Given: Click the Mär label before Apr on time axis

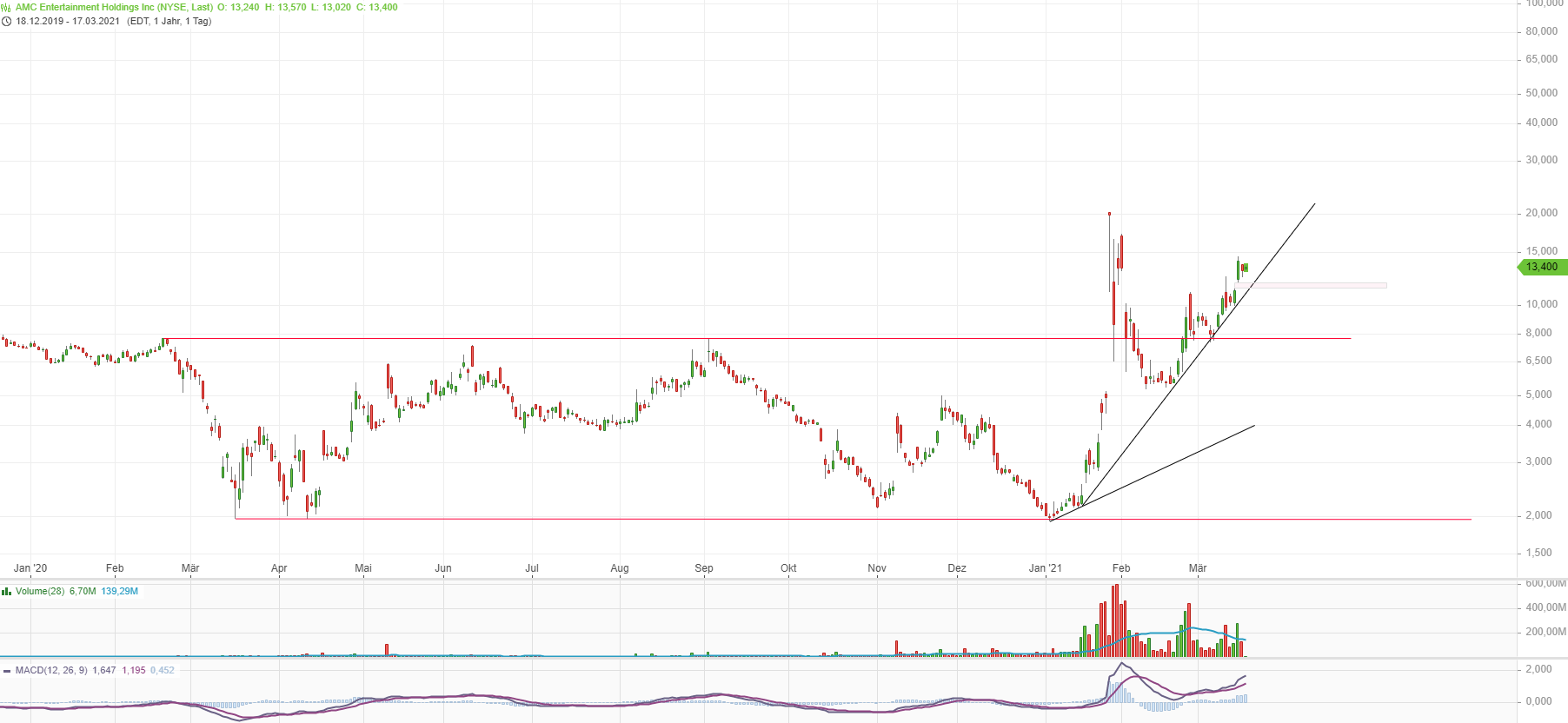Looking at the screenshot, I should (190, 568).
